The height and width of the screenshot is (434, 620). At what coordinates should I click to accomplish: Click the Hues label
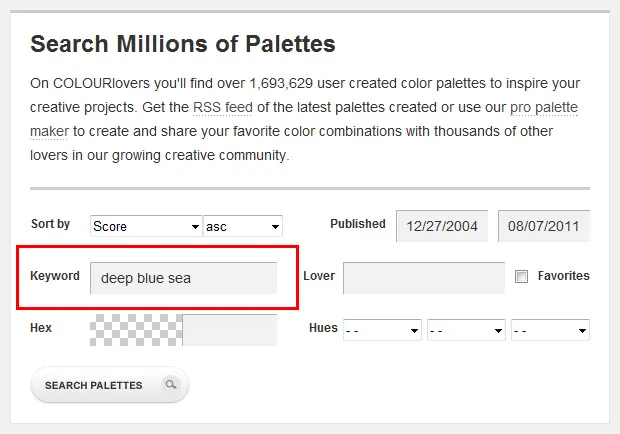323,328
